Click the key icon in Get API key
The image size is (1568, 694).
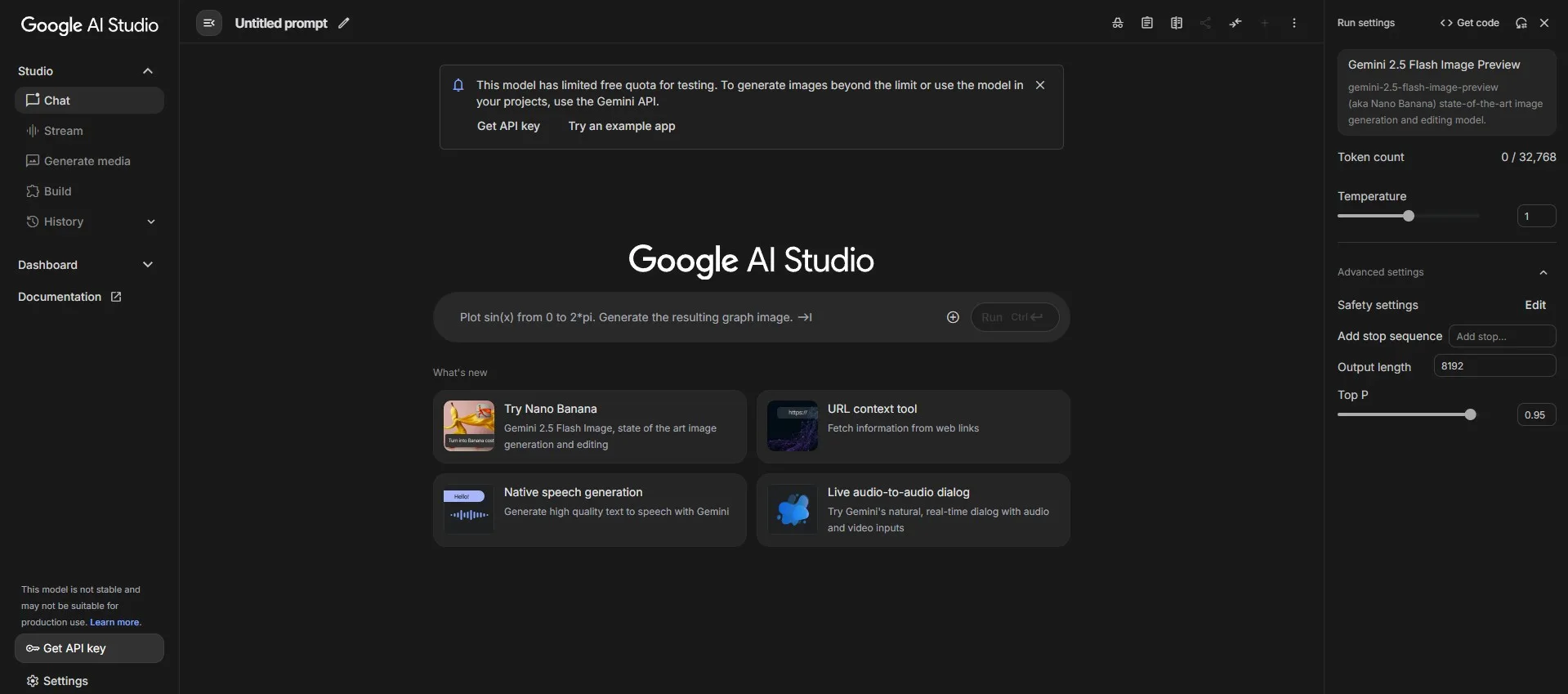coord(33,648)
